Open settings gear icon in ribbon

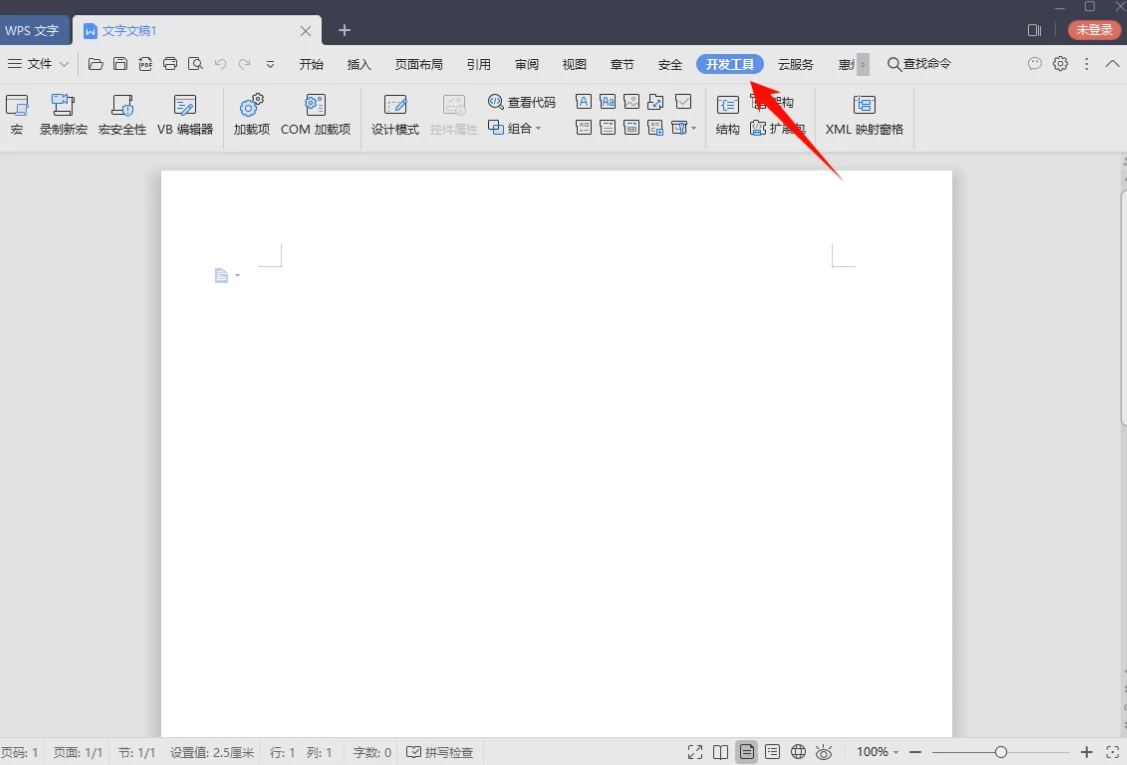(x=1060, y=64)
